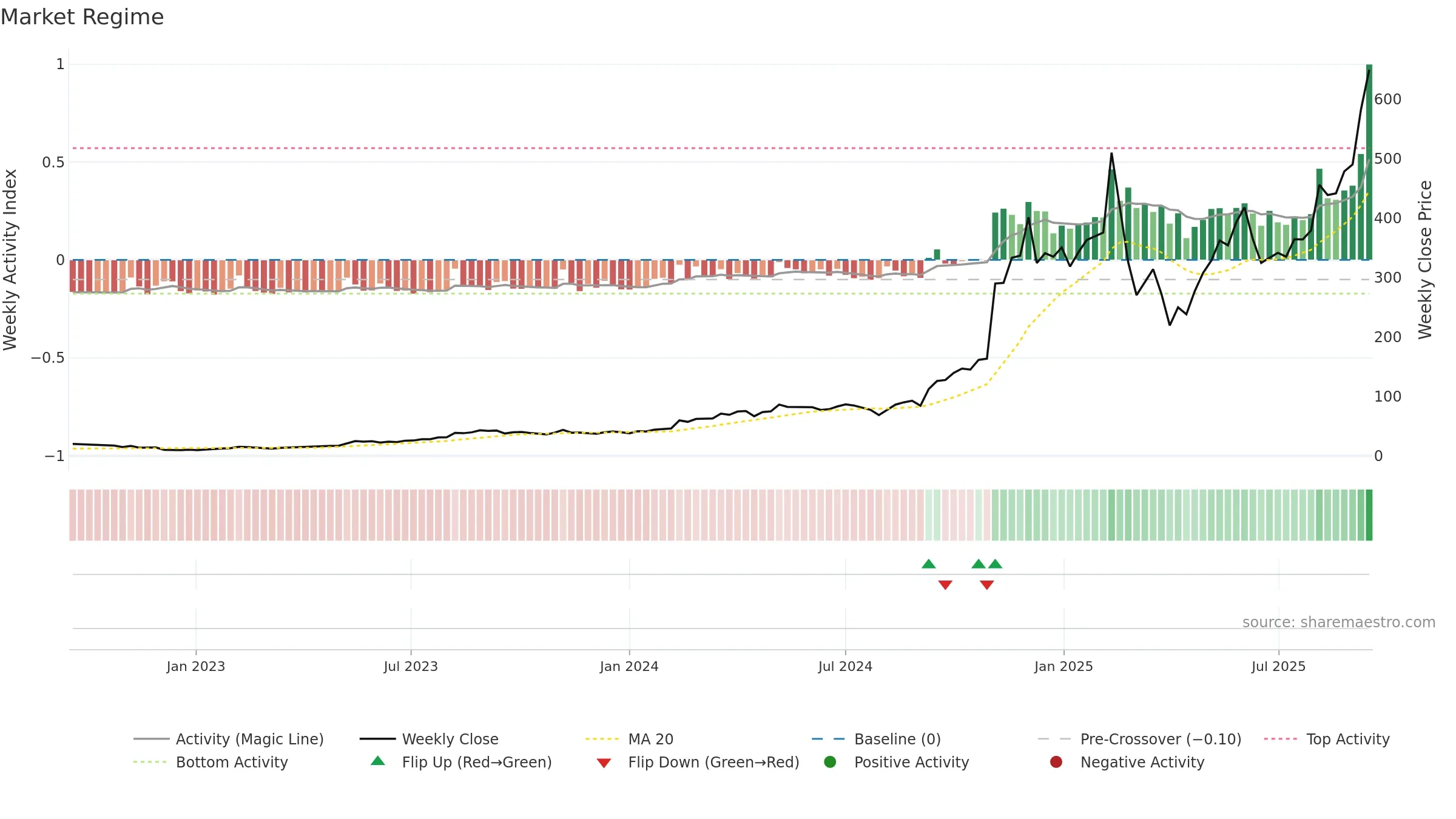Click the Market Regime chart title
Viewport: 1456px width, 819px height.
82,17
